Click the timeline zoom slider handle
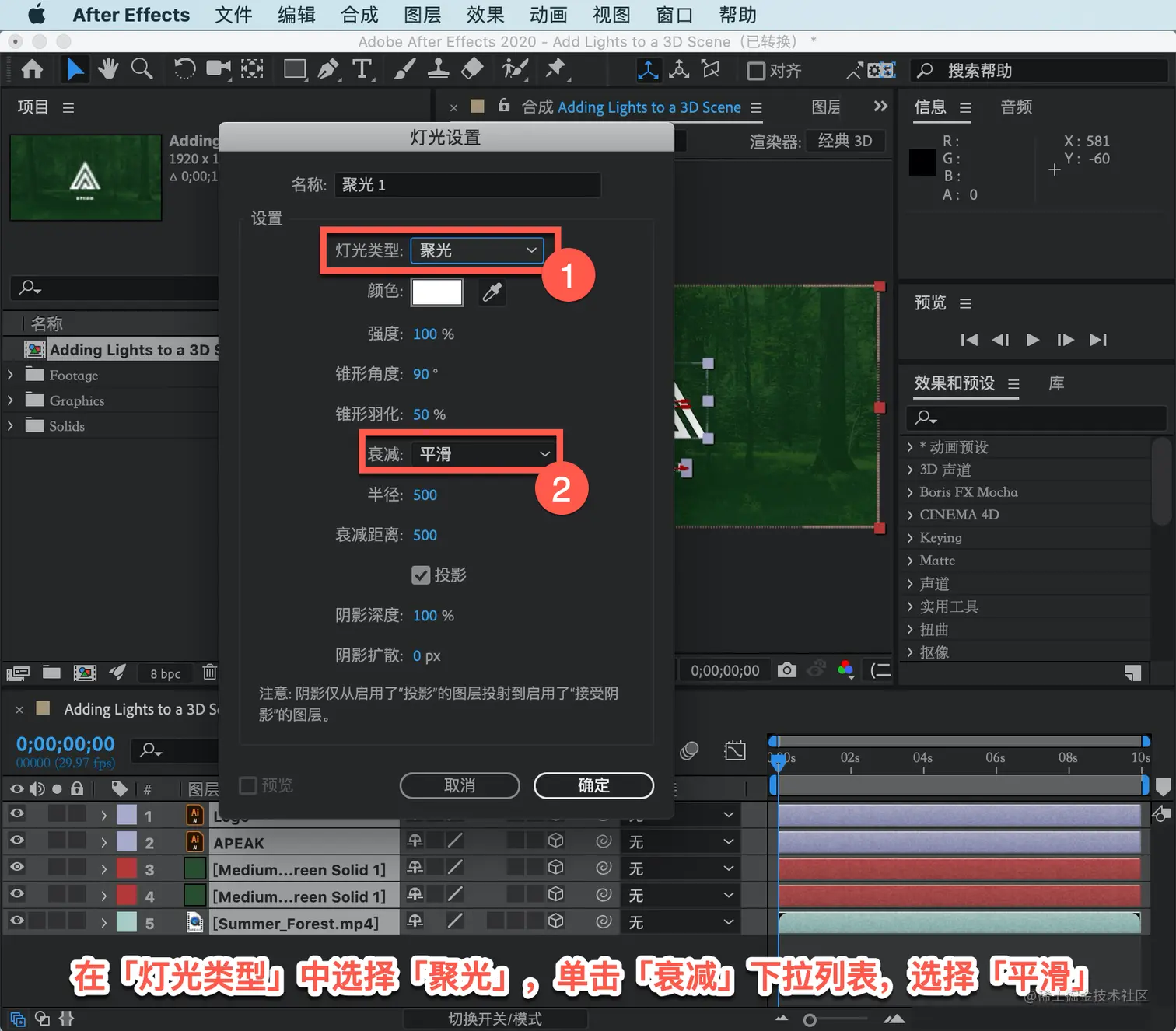 [x=810, y=1020]
